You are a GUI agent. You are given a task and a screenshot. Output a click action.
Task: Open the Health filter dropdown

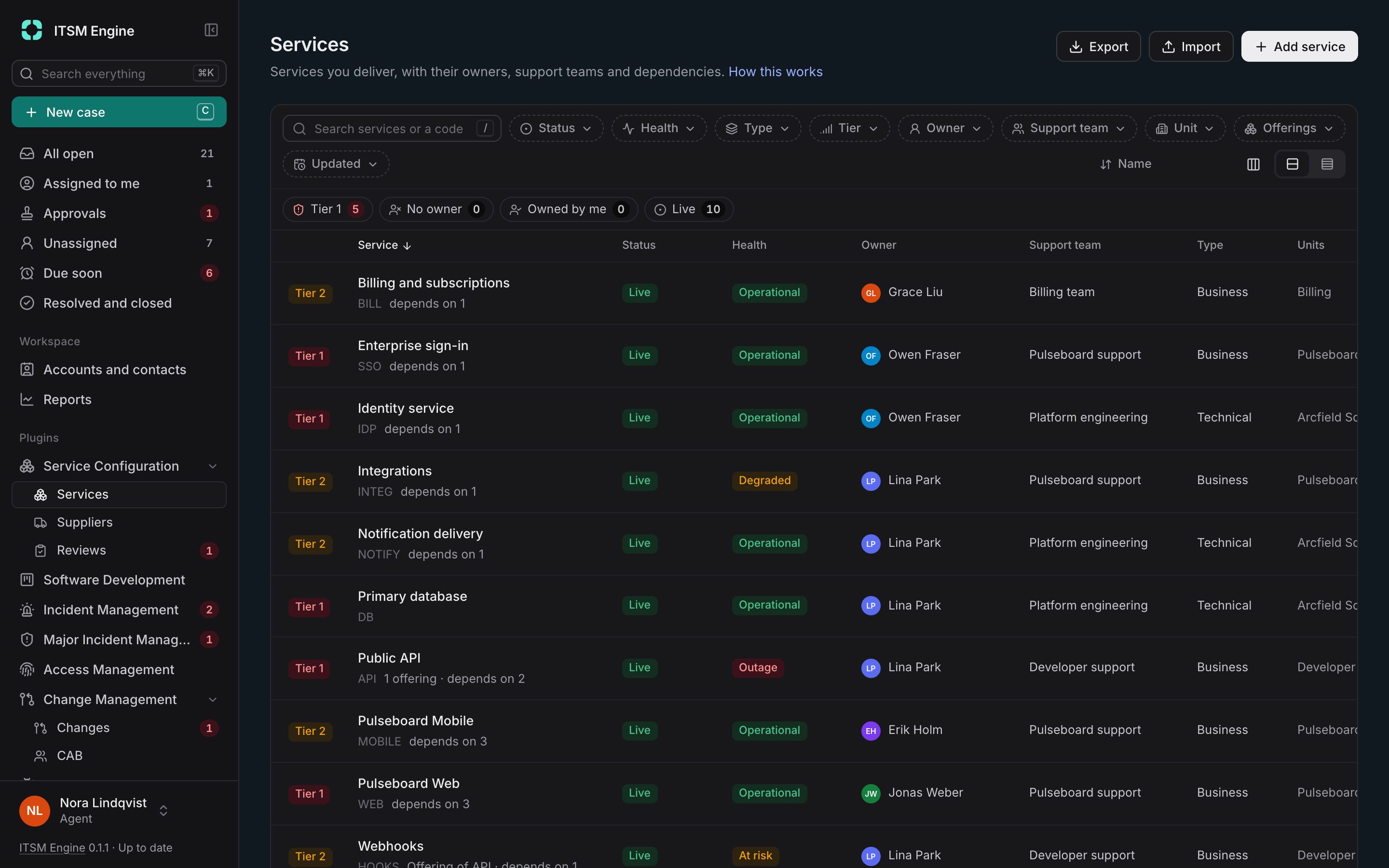pyautogui.click(x=659, y=128)
